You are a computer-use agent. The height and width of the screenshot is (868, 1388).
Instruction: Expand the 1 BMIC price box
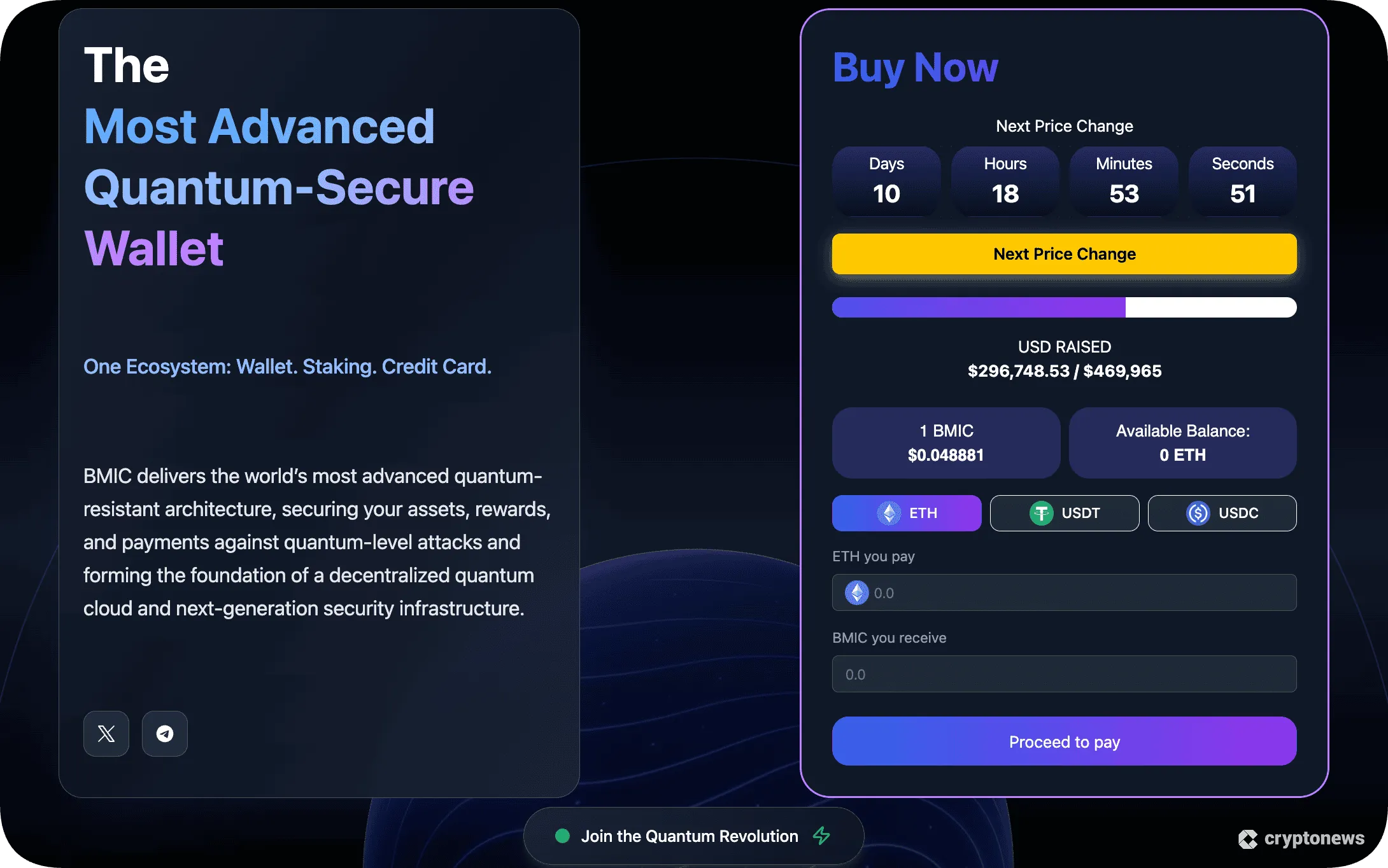(945, 443)
